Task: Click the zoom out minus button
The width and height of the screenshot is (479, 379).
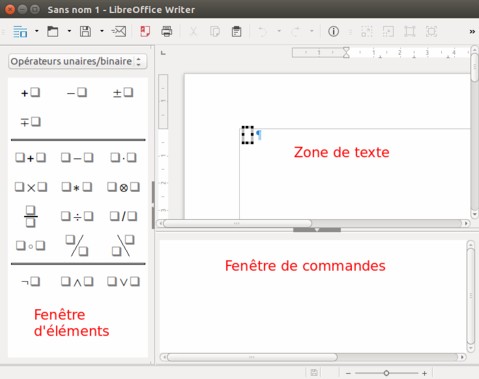Action: pos(348,373)
